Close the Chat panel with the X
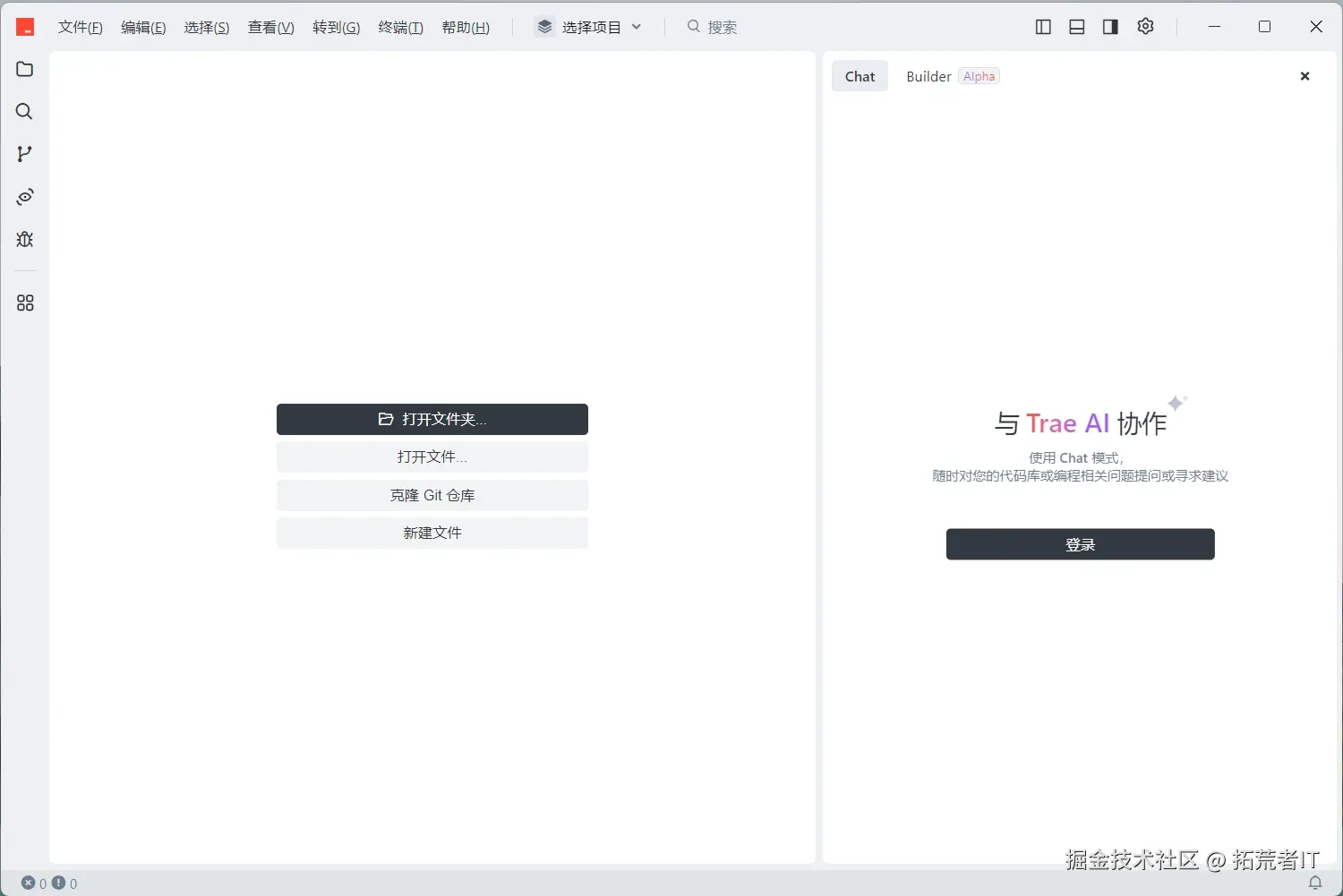This screenshot has height=896, width=1343. (x=1305, y=76)
